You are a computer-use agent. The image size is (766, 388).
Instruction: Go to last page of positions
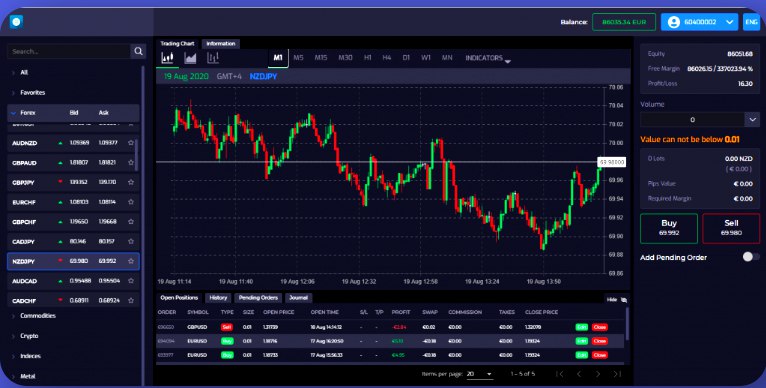(x=617, y=374)
